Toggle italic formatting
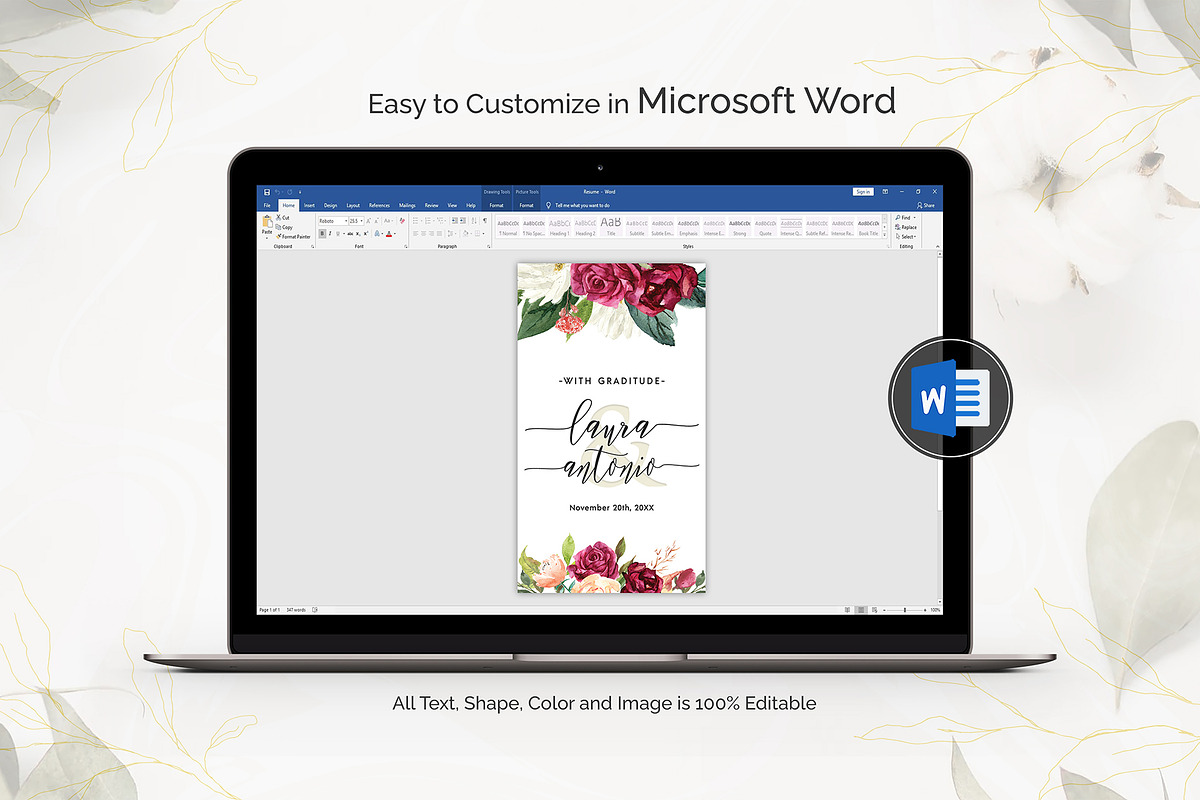 tap(330, 233)
